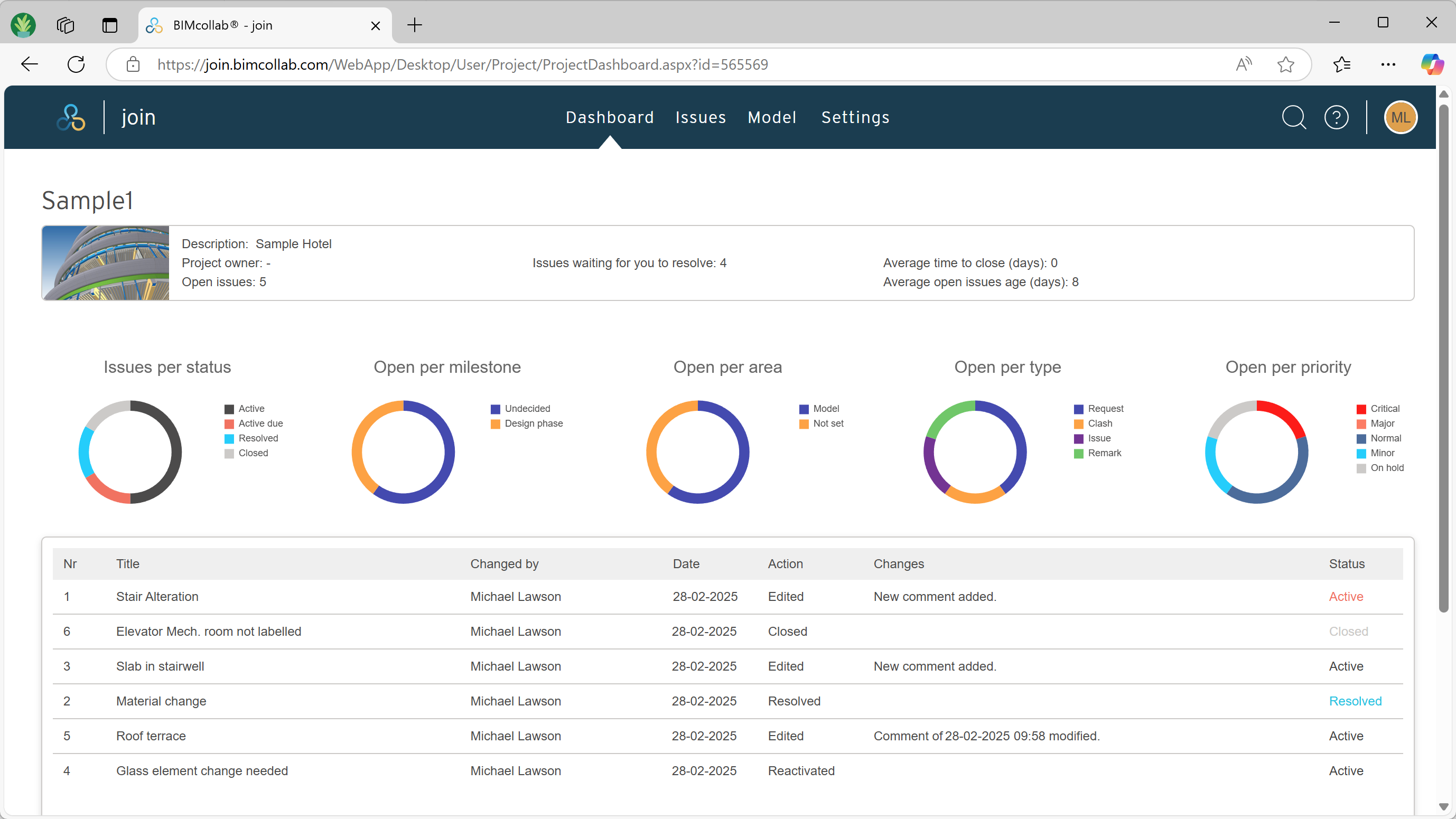Go to the Model section
This screenshot has height=819, width=1456.
[772, 117]
